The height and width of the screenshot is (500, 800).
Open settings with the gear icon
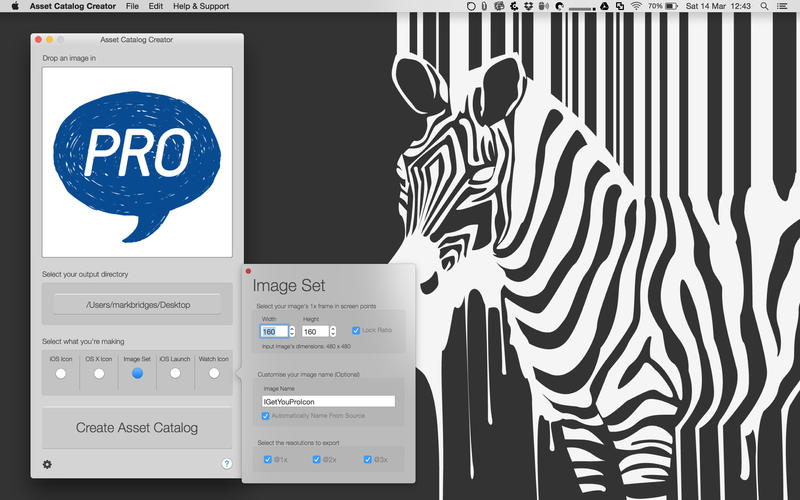coord(47,464)
